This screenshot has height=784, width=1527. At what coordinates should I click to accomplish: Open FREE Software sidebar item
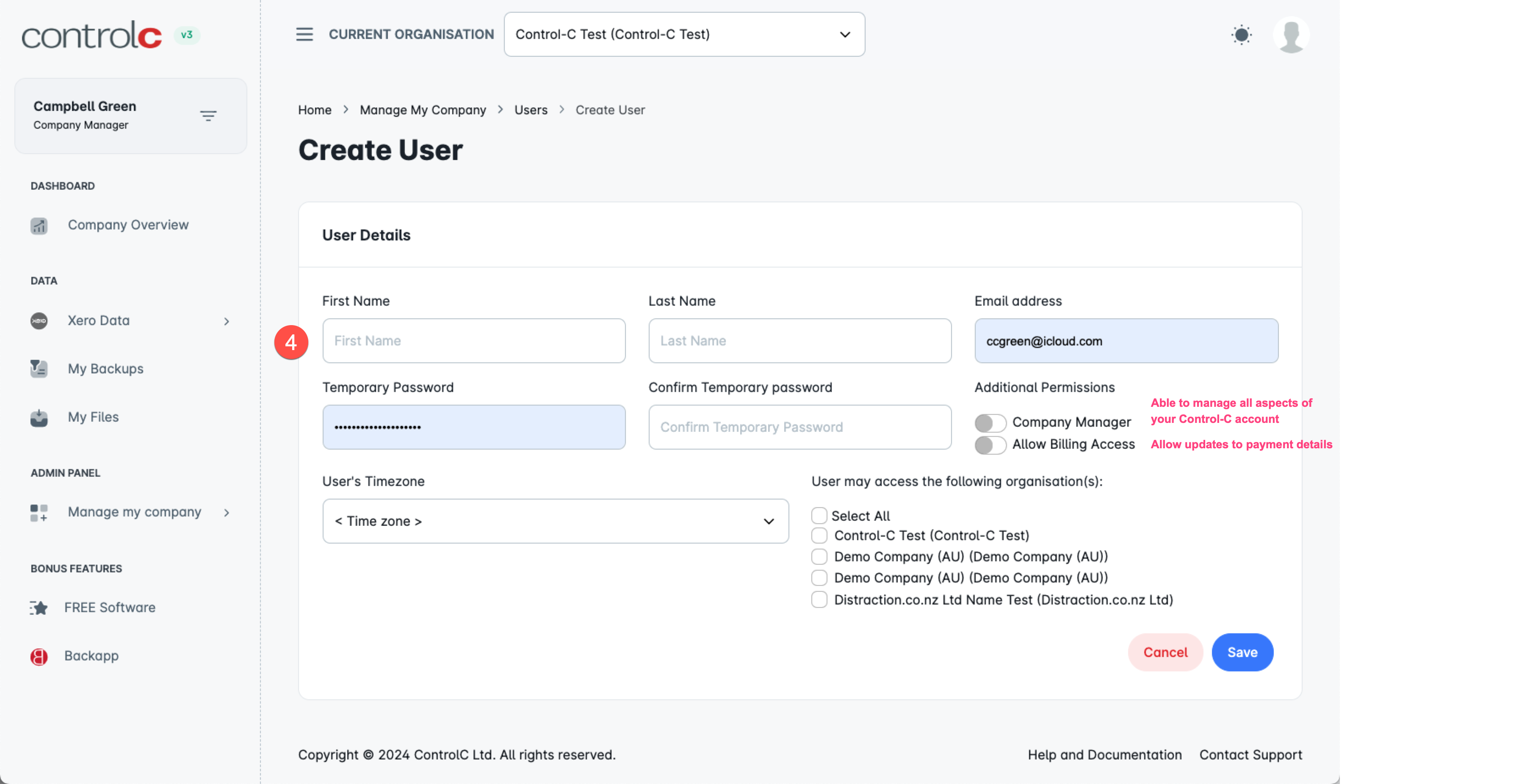coord(110,607)
